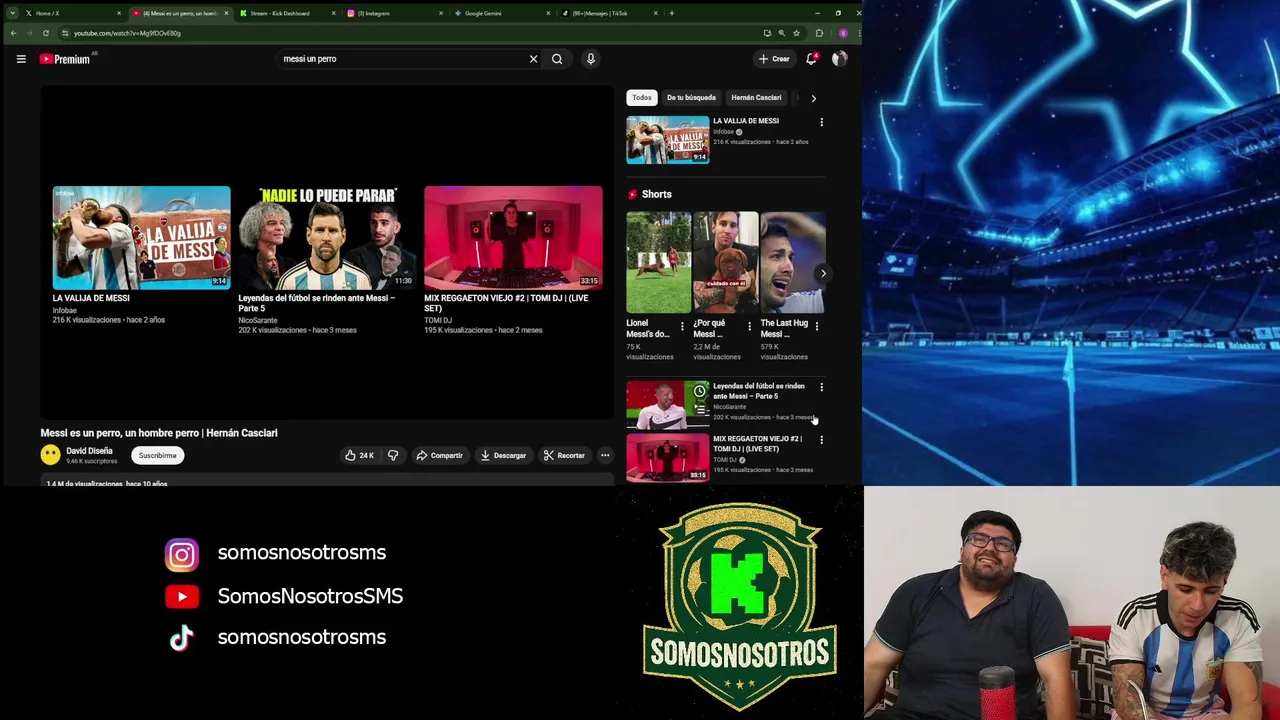The height and width of the screenshot is (720, 1280).
Task: Go to YouTube Premium home logo
Action: click(65, 59)
